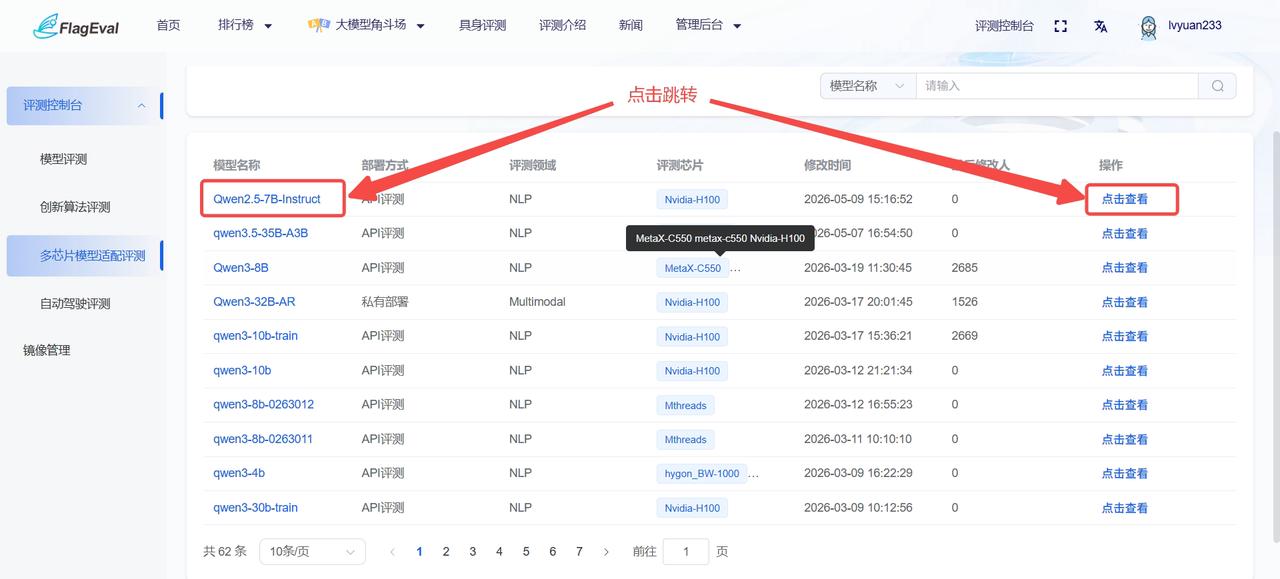The image size is (1280, 579).
Task: Open the 10条/页 page size dropdown
Action: [312, 551]
